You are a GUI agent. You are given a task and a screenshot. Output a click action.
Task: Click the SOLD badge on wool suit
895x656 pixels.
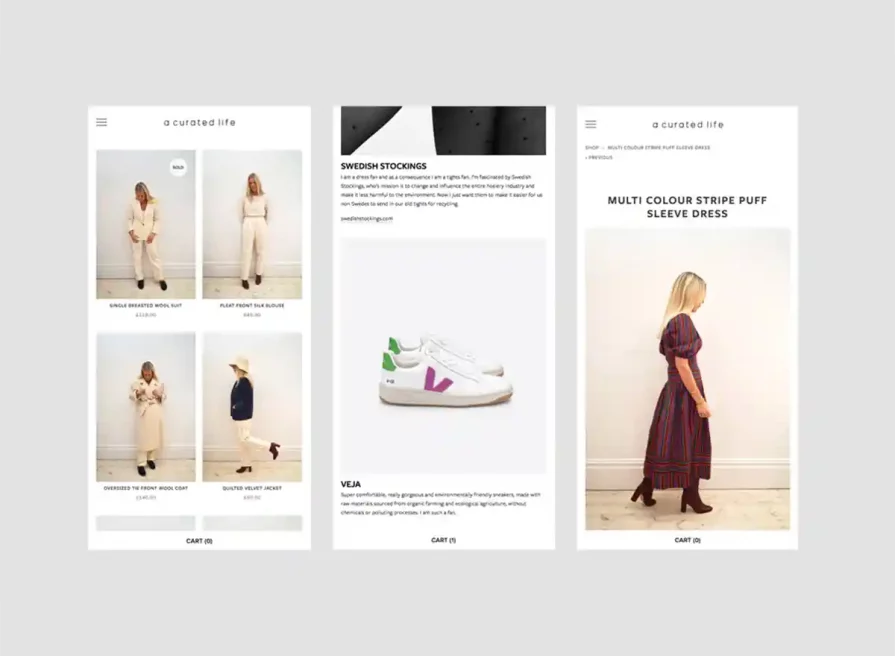click(178, 167)
